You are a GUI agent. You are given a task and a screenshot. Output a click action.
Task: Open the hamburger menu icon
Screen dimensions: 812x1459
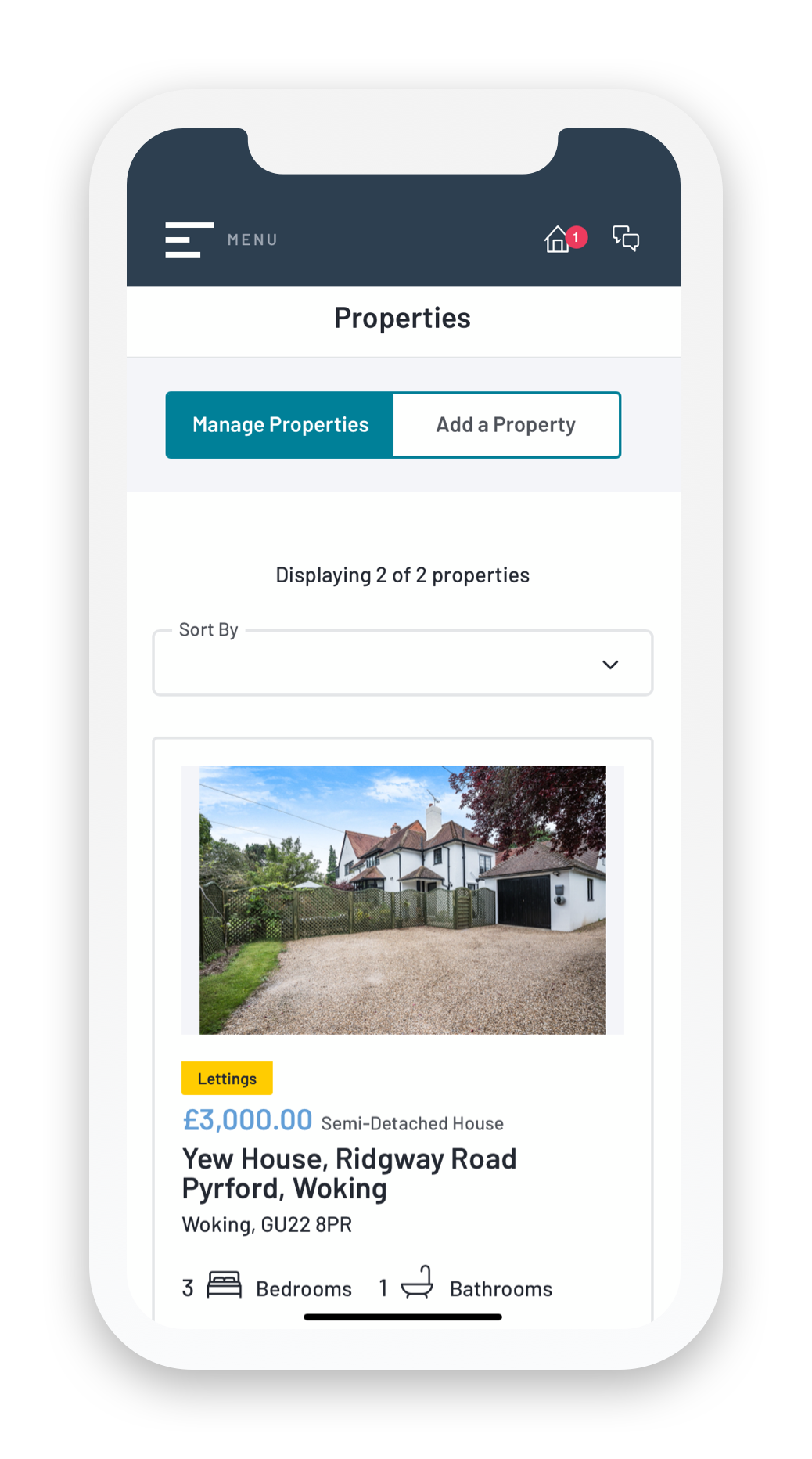189,240
